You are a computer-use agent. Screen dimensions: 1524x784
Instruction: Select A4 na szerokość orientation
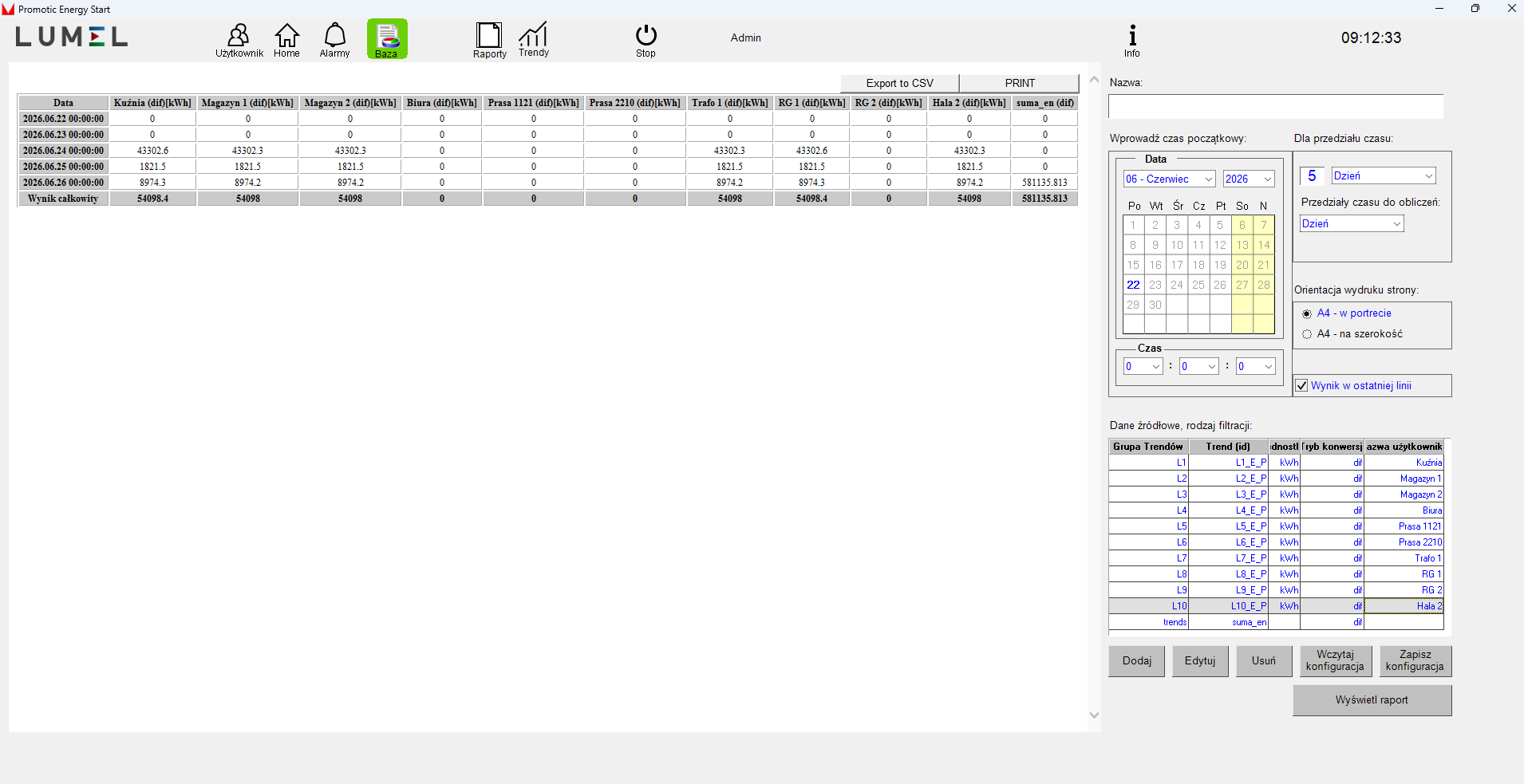coord(1306,334)
